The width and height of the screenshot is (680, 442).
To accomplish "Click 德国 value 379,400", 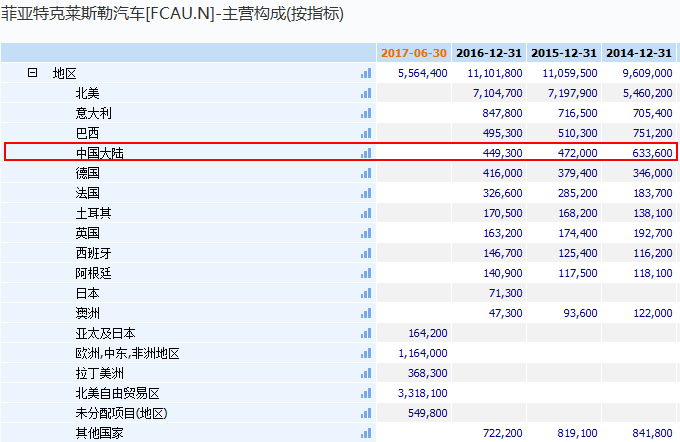I will [578, 173].
